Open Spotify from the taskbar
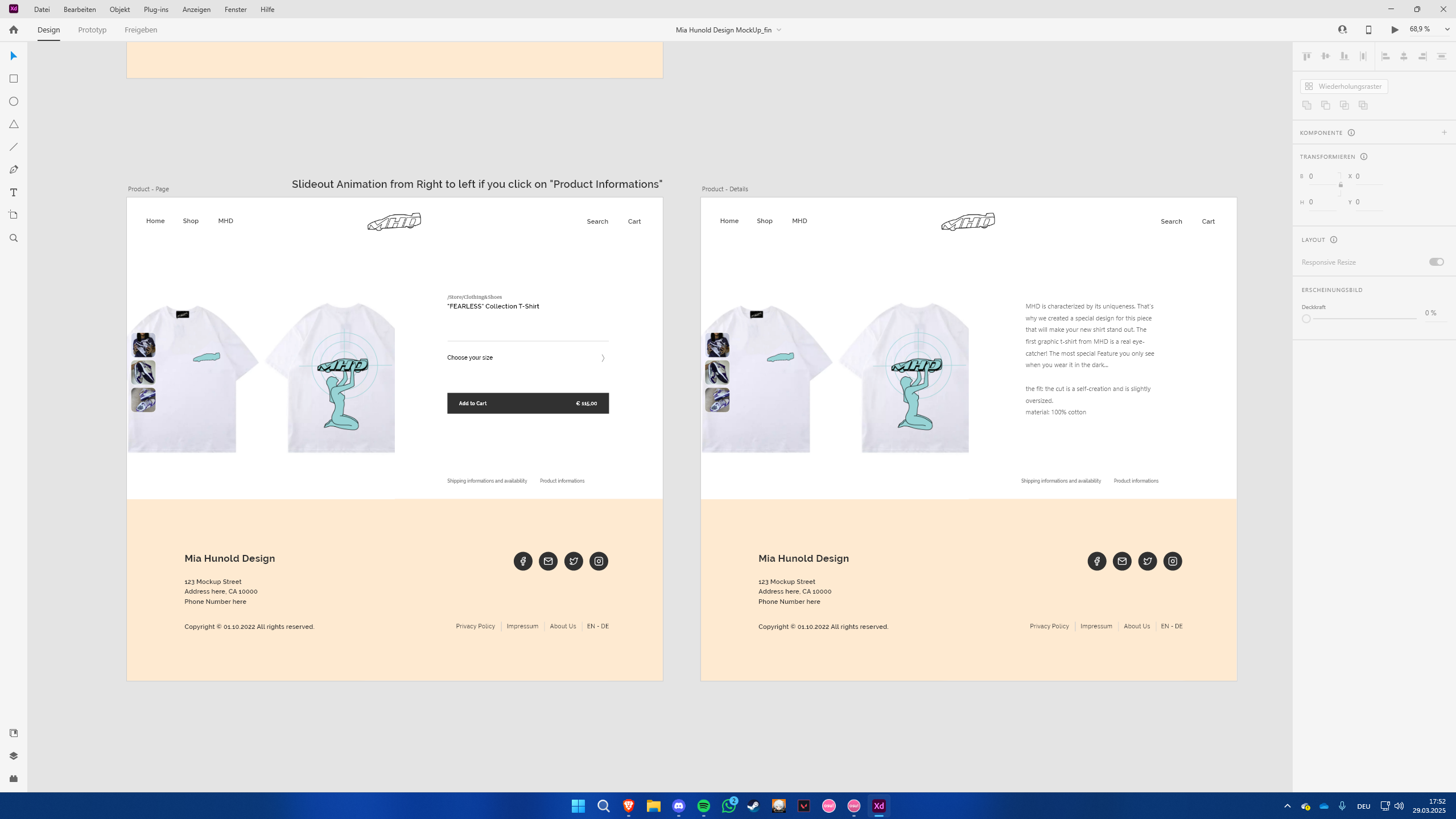Image resolution: width=1456 pixels, height=819 pixels. point(703,806)
